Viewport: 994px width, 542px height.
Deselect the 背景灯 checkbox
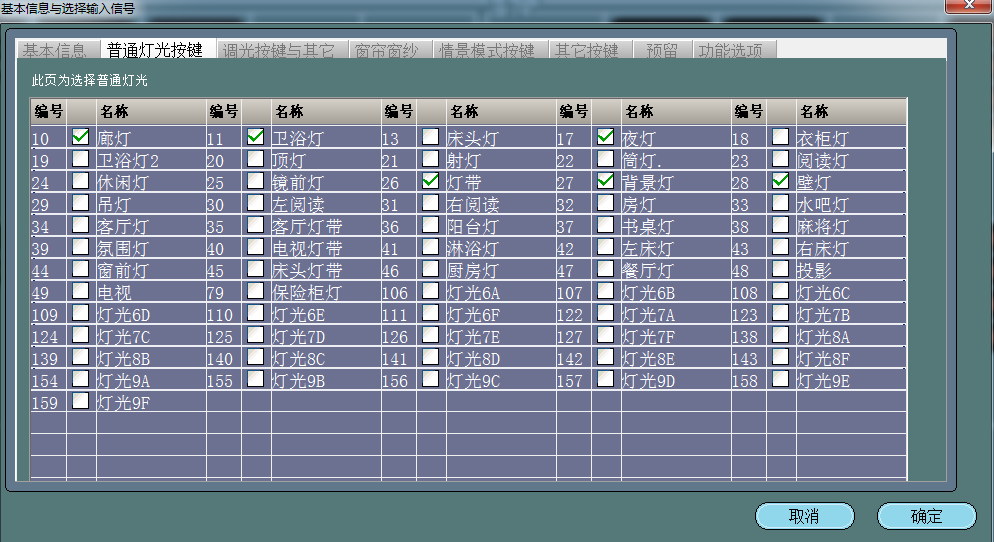tap(605, 181)
